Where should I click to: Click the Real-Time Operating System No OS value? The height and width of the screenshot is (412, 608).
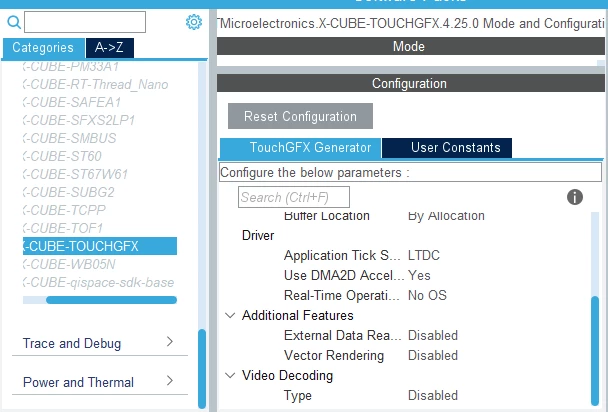427,295
